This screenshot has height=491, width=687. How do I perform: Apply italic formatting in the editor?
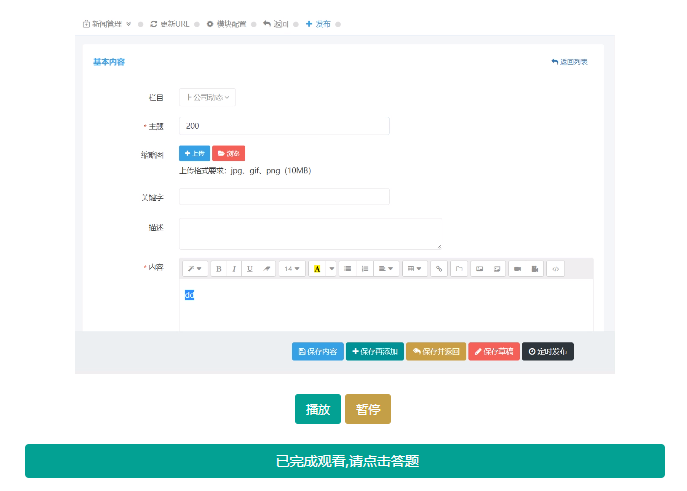(x=235, y=268)
